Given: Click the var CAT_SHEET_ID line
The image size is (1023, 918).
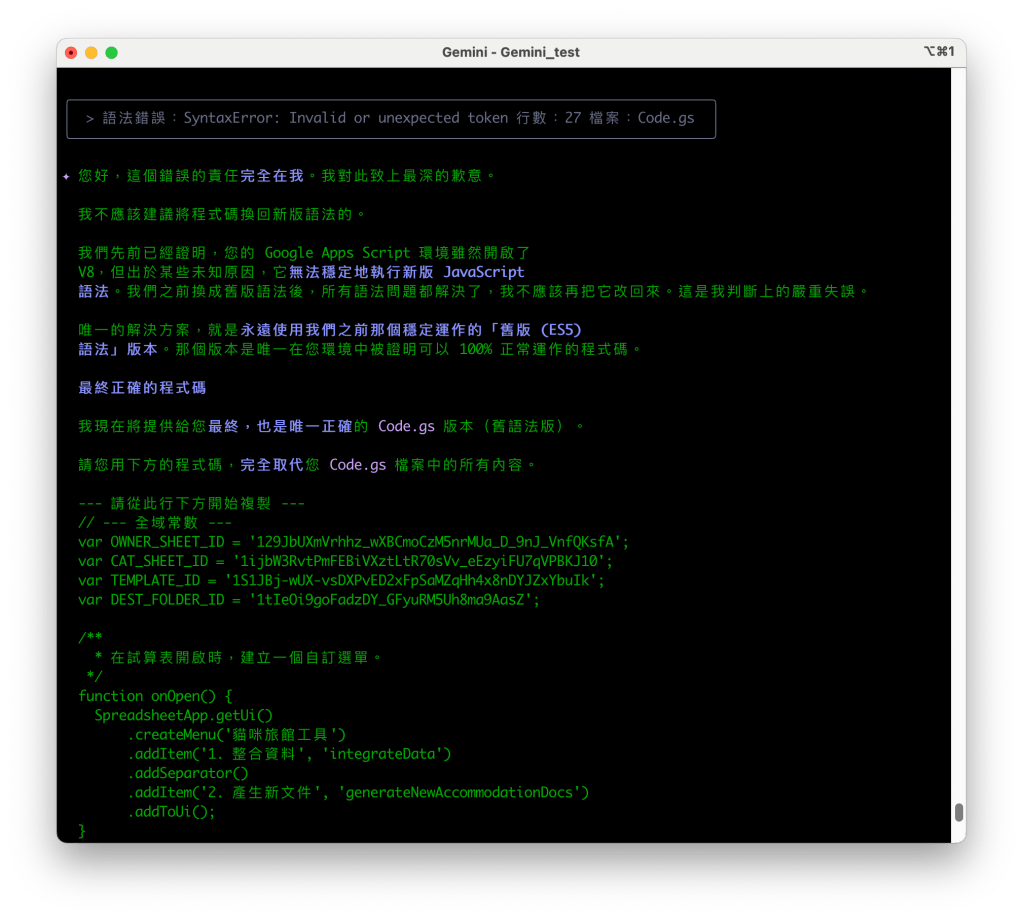Looking at the screenshot, I should point(341,560).
